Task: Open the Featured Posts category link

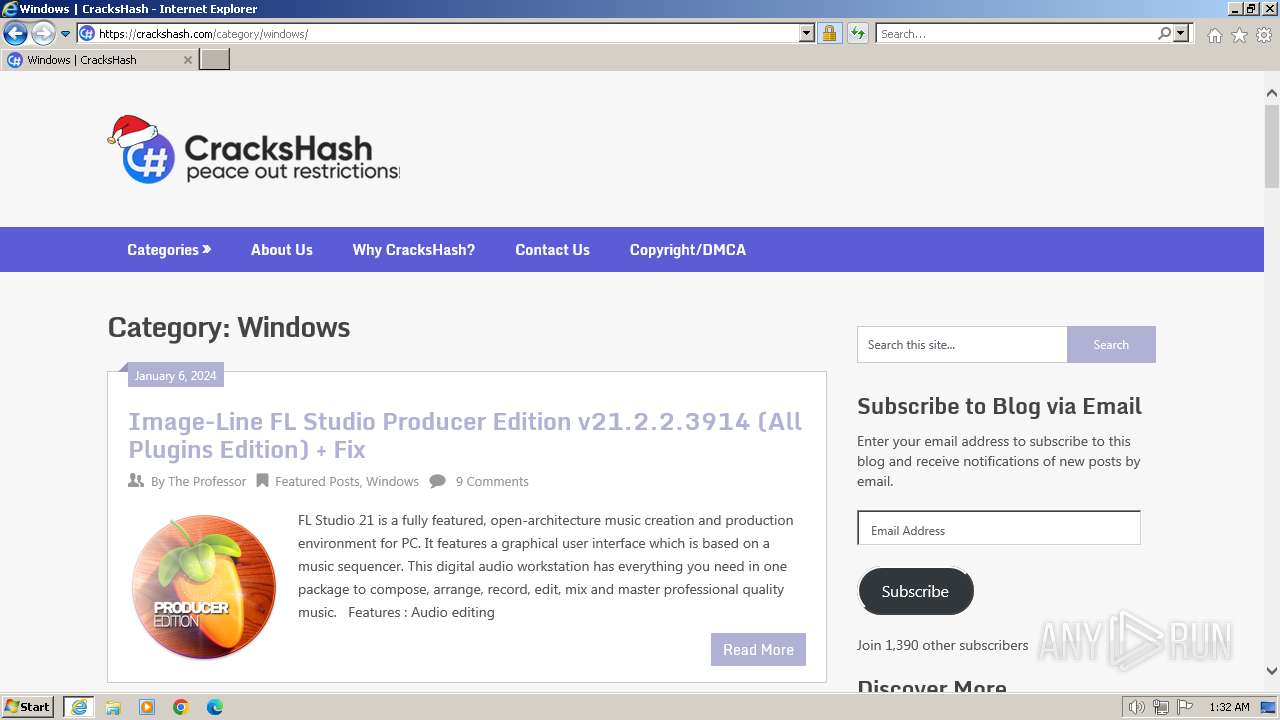Action: pos(317,481)
